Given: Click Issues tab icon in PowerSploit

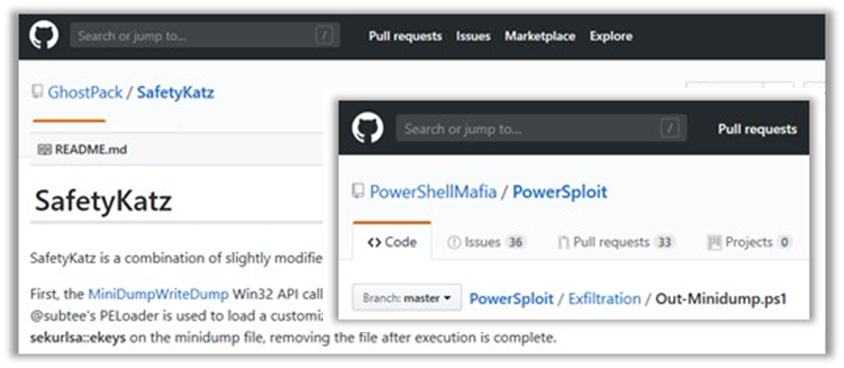Looking at the screenshot, I should [454, 243].
